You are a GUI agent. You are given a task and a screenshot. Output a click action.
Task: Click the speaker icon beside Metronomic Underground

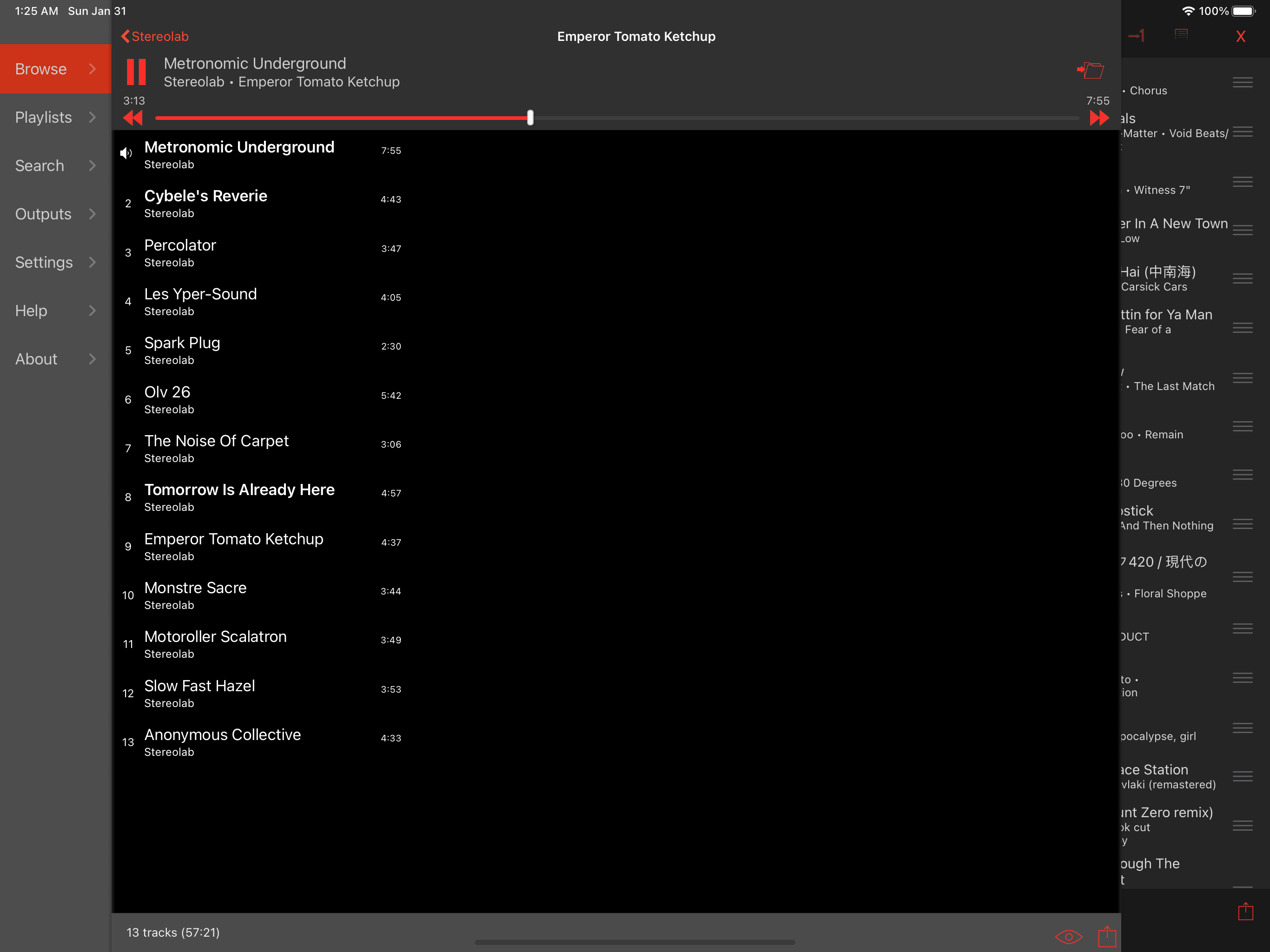pyautogui.click(x=126, y=153)
